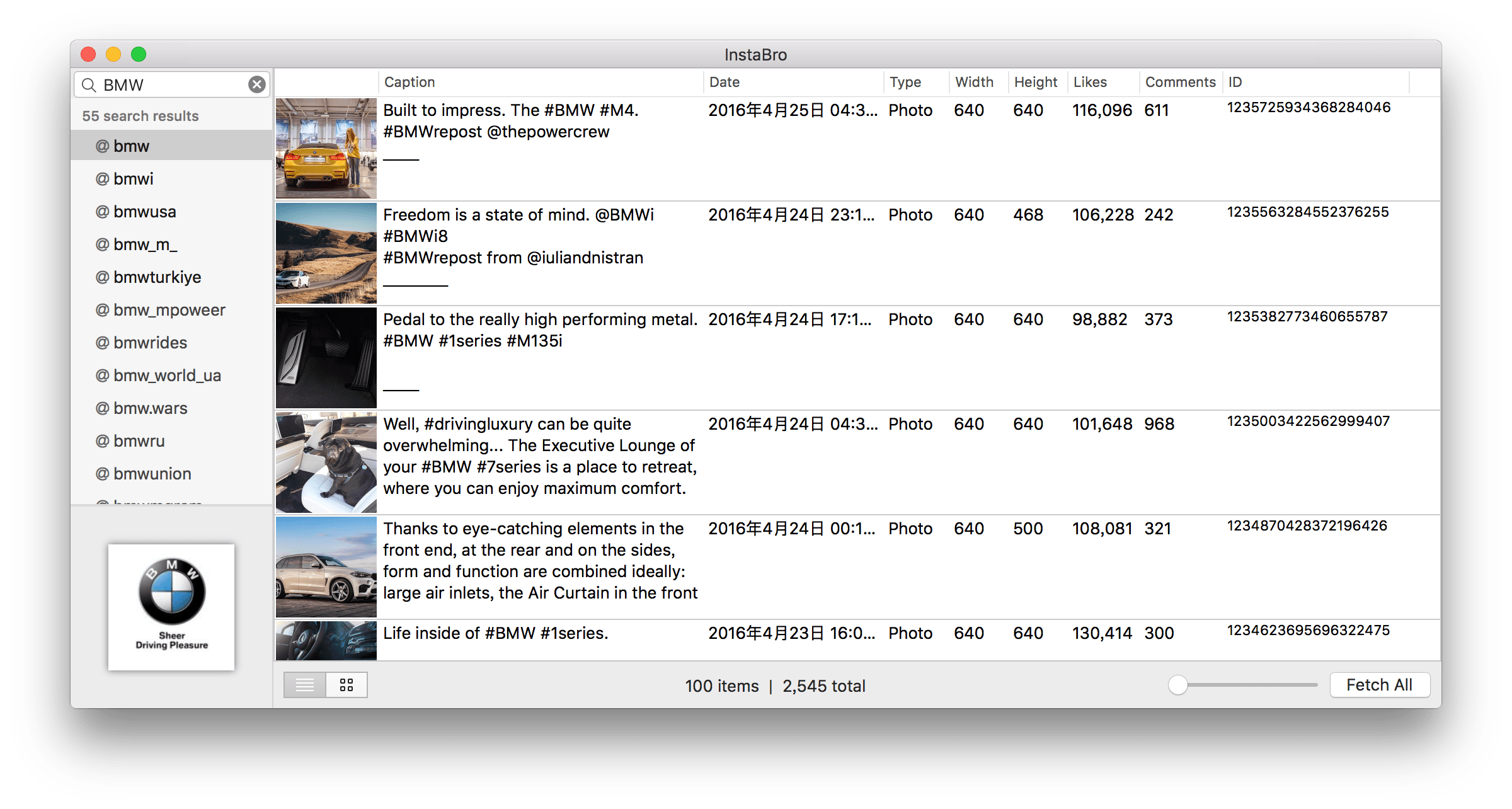Open the dark pedals photo thumbnail
This screenshot has height=809, width=1512.
tap(326, 358)
